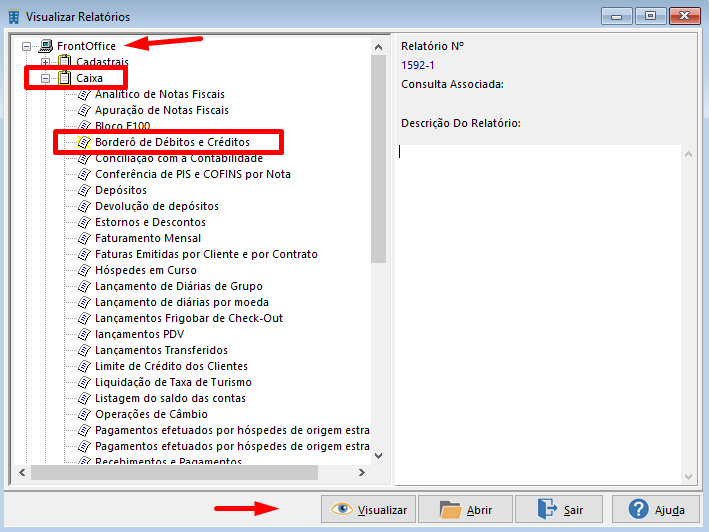Select Listagem do saldo das contas report
The image size is (709, 532).
click(x=170, y=398)
